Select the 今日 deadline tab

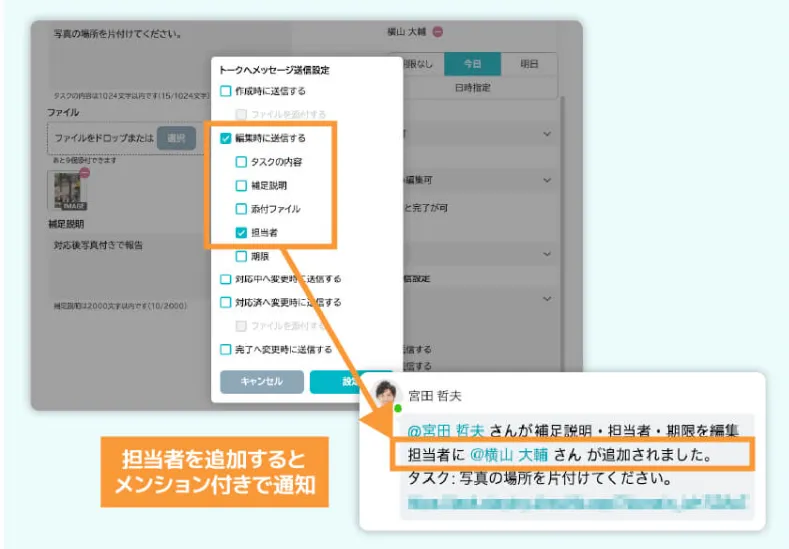pyautogui.click(x=472, y=64)
